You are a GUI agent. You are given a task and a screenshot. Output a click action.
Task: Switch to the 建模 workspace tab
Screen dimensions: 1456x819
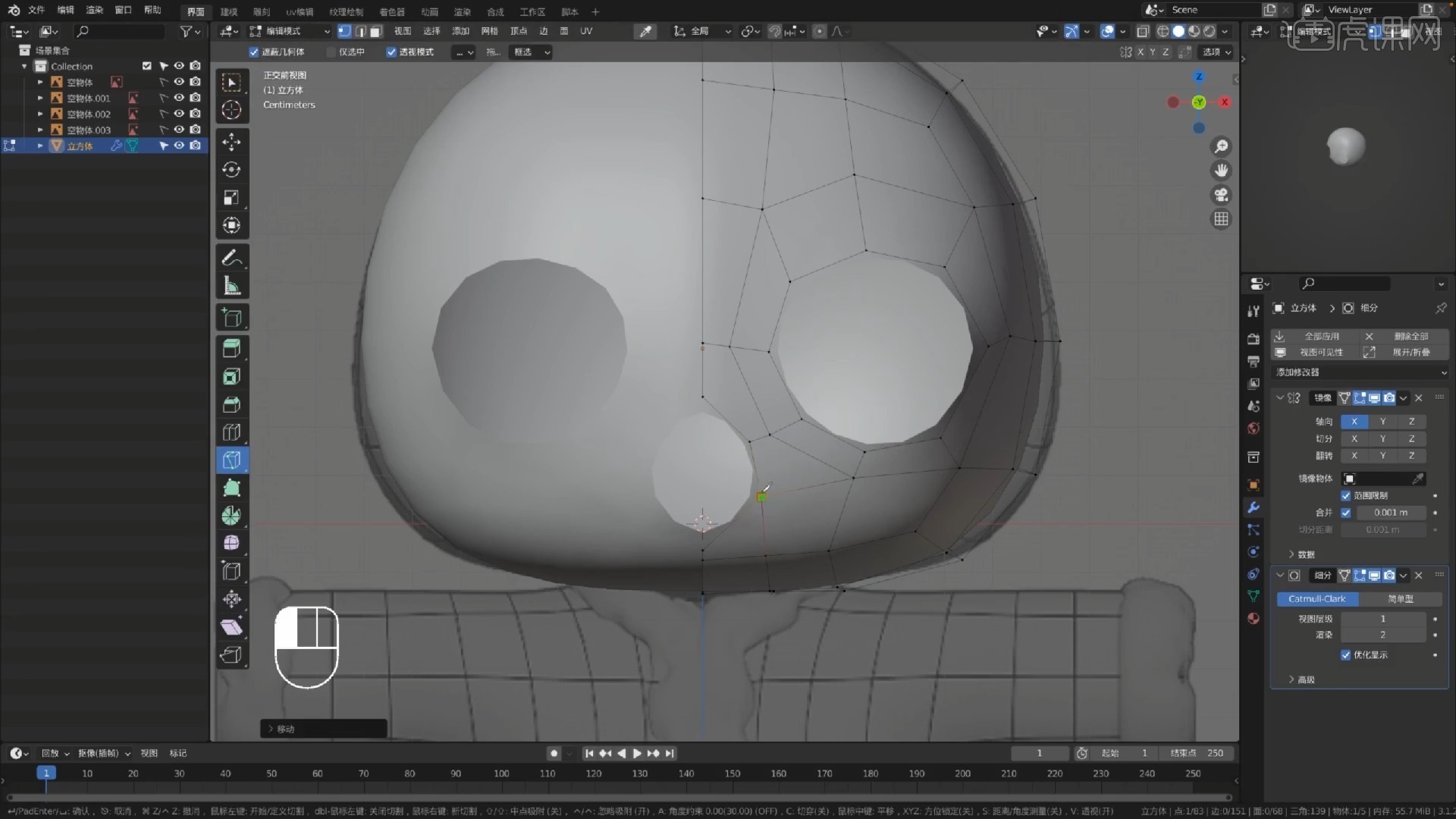pyautogui.click(x=229, y=12)
